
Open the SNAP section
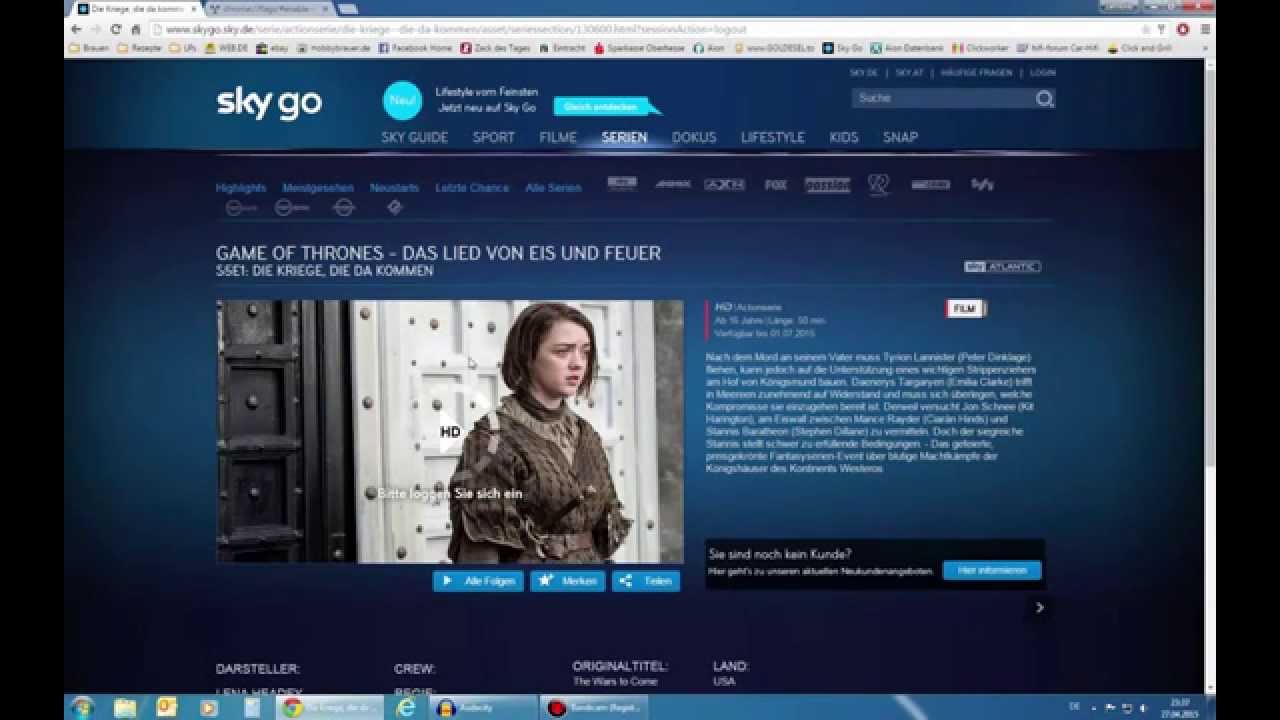point(900,138)
